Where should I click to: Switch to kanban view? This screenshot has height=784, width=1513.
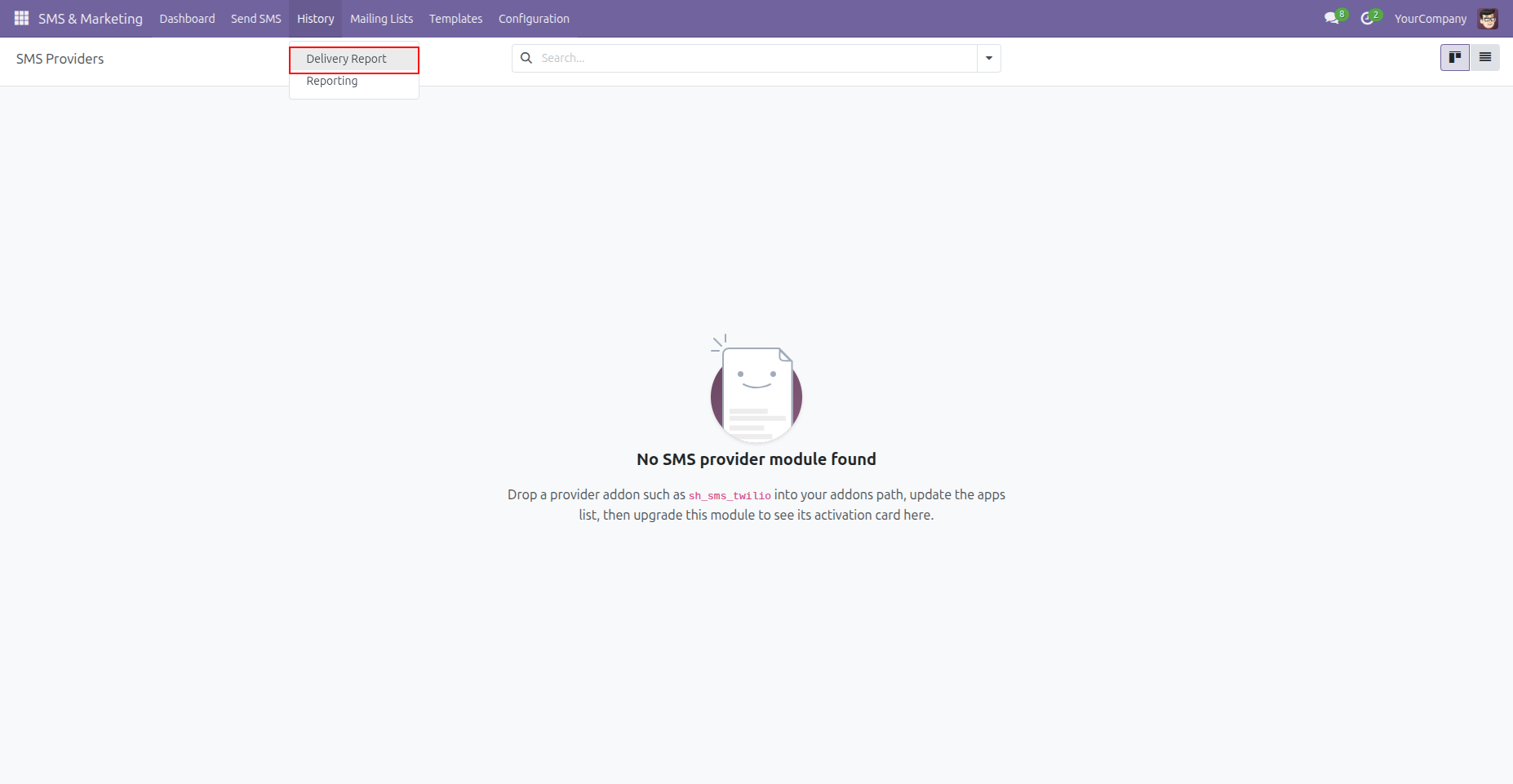[x=1454, y=57]
